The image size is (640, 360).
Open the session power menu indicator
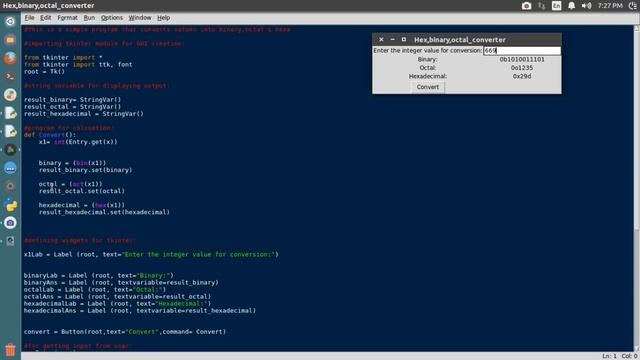pos(633,6)
